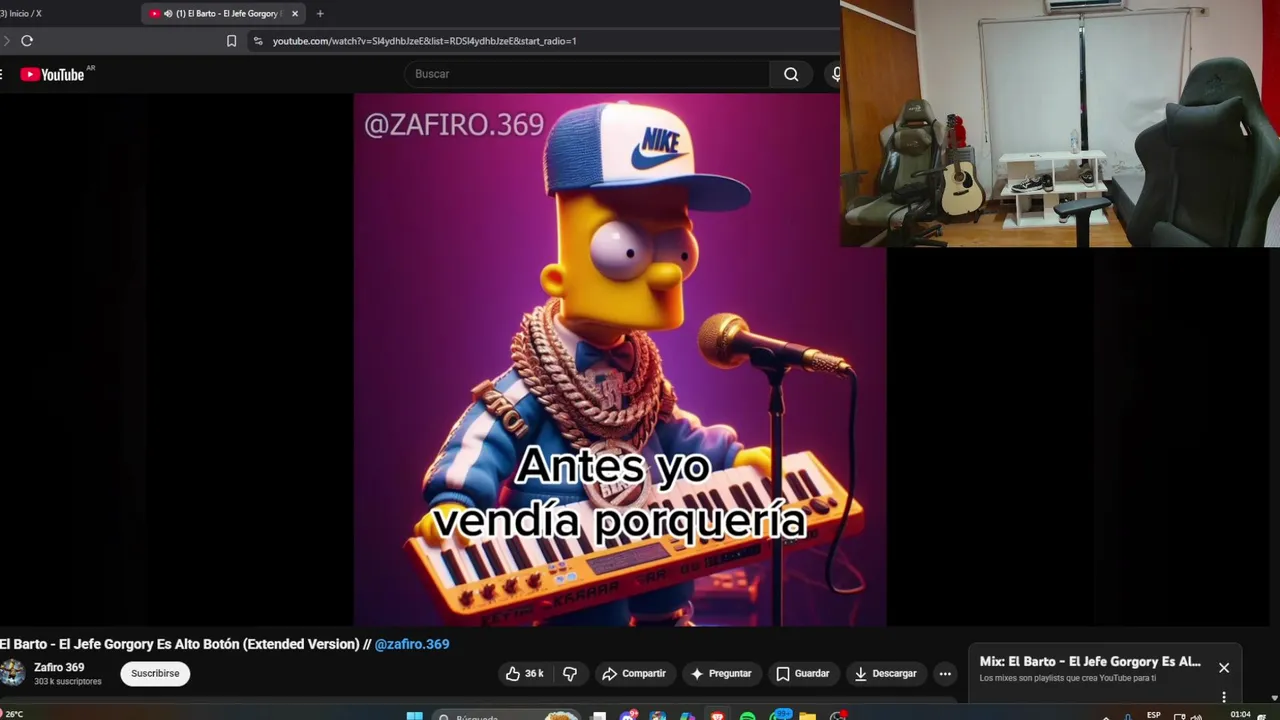The height and width of the screenshot is (720, 1280).
Task: Like the video with thumbs up 36 k
Action: pyautogui.click(x=524, y=673)
